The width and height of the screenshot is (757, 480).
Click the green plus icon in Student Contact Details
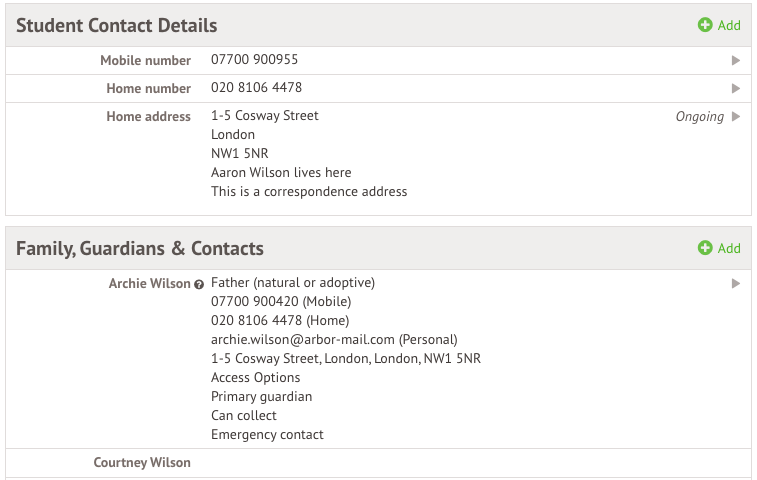pyautogui.click(x=705, y=25)
